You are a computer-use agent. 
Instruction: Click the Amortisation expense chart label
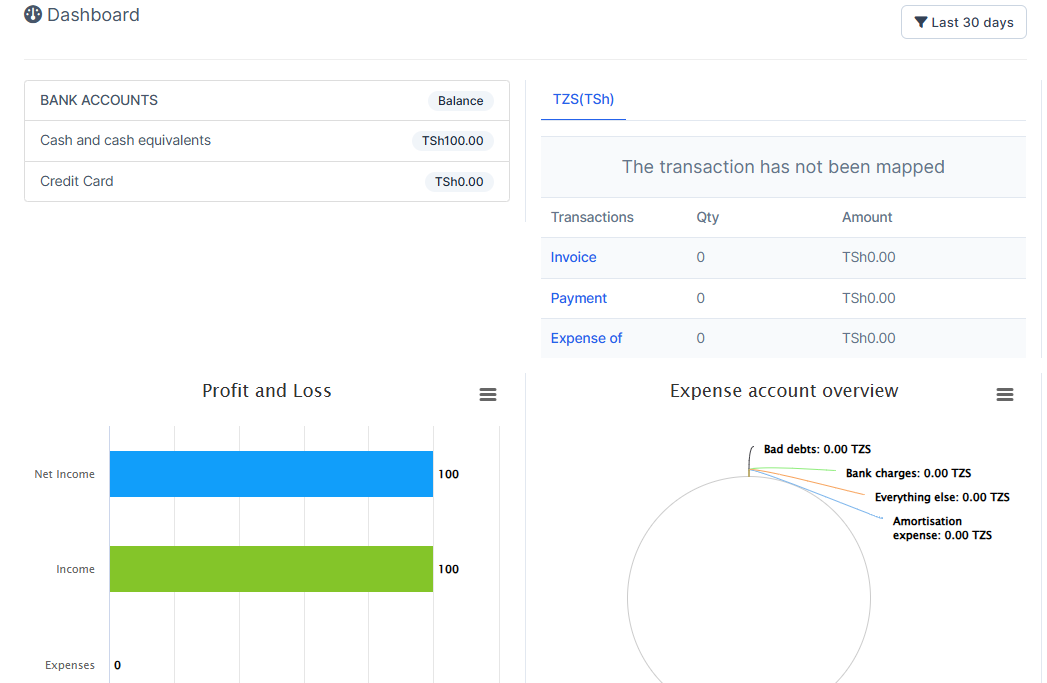click(x=941, y=528)
